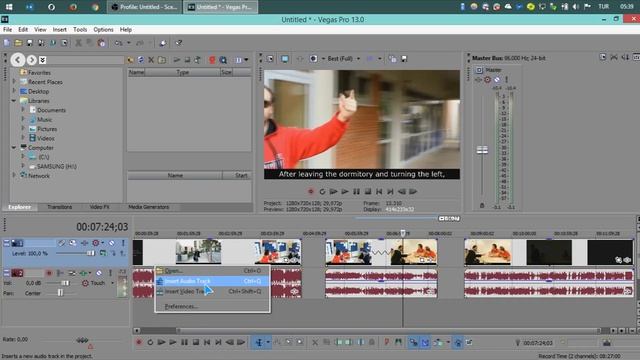Open the File menu
640x360 pixels.
point(7,29)
